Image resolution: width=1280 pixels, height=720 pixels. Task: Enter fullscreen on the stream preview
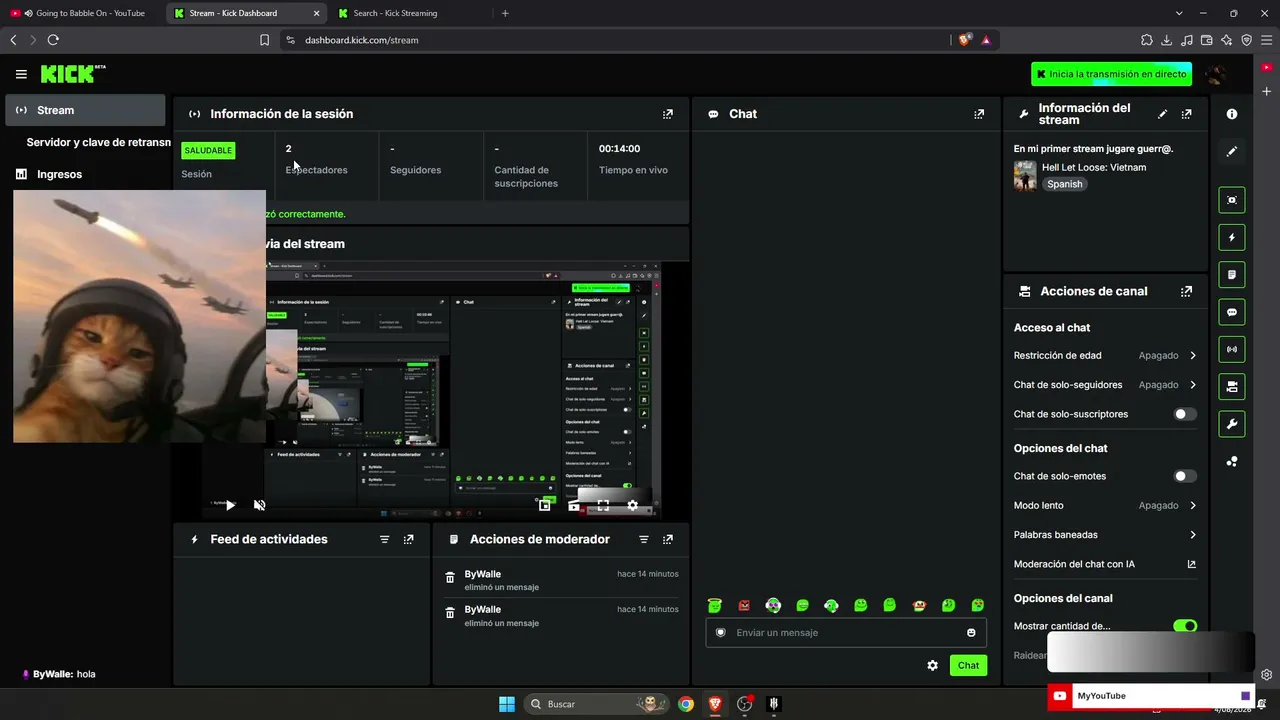pyautogui.click(x=603, y=505)
